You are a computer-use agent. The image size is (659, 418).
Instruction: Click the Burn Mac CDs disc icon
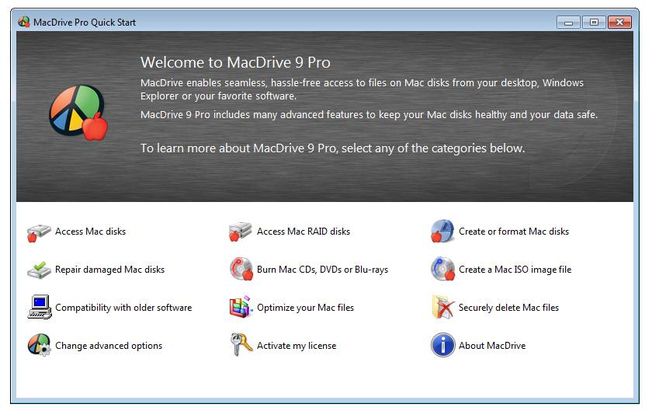pyautogui.click(x=241, y=269)
